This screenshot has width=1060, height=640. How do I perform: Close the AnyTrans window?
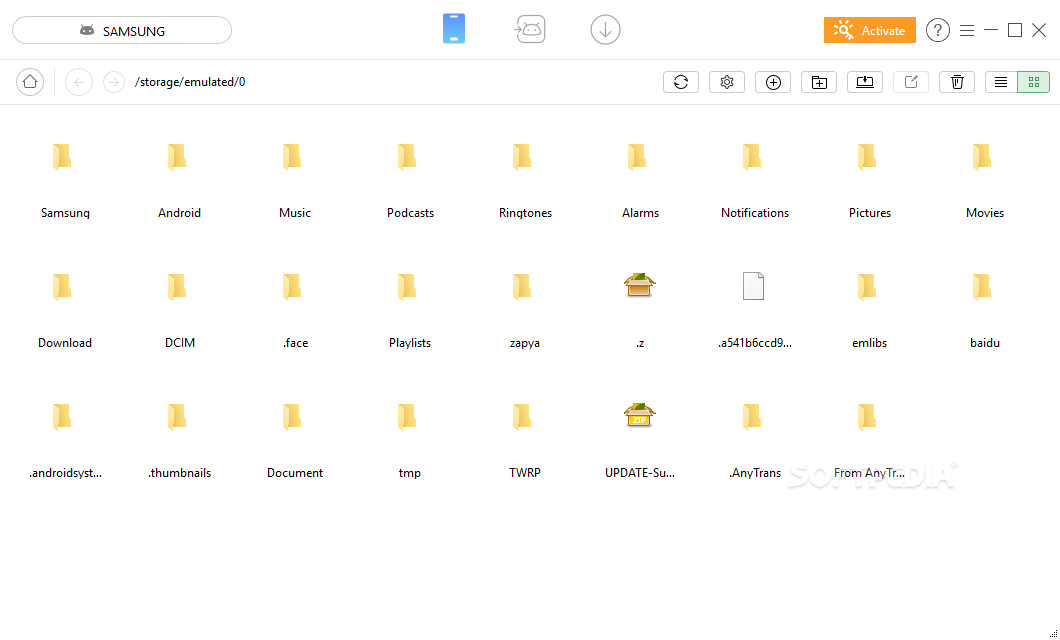[x=1039, y=30]
